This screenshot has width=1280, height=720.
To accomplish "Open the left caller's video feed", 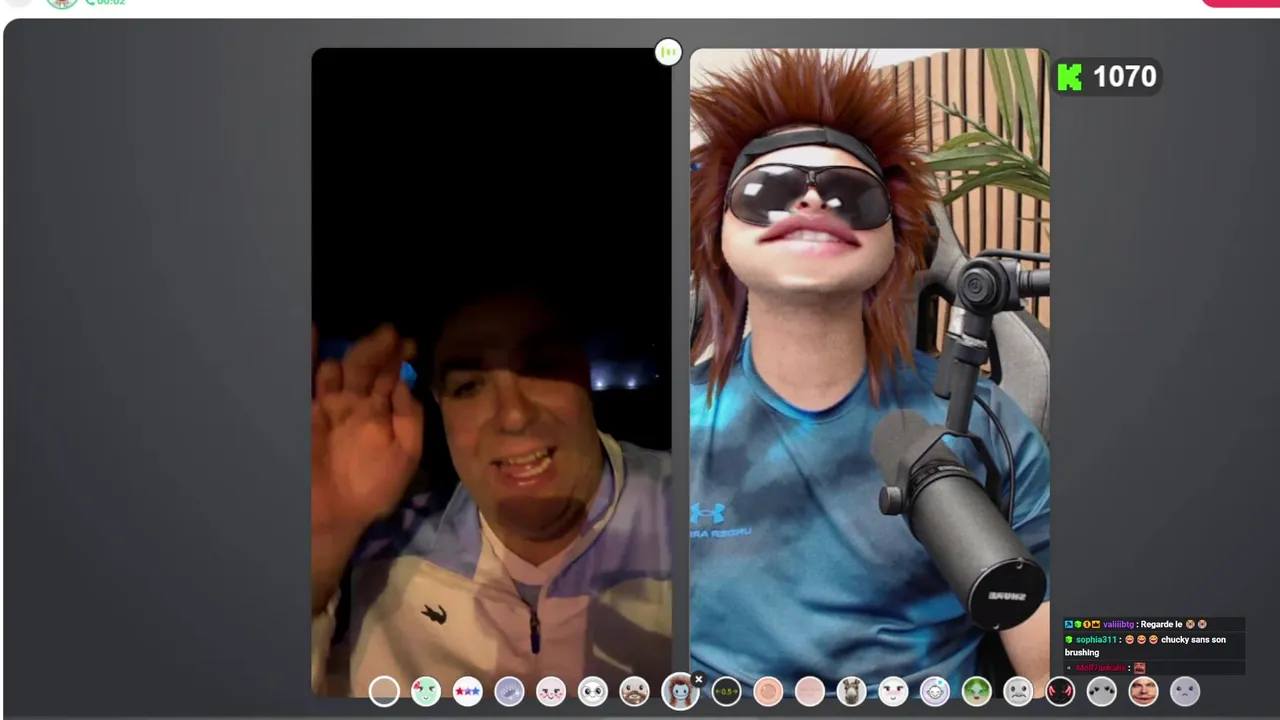I will point(492,372).
